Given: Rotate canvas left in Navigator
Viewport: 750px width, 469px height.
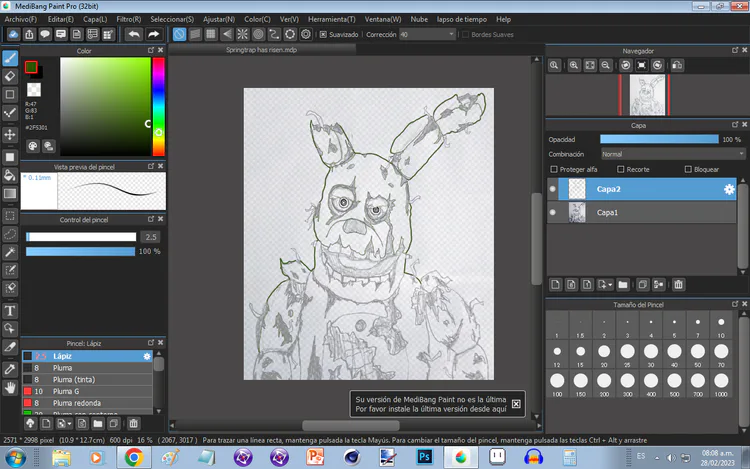Looking at the screenshot, I should [x=626, y=65].
